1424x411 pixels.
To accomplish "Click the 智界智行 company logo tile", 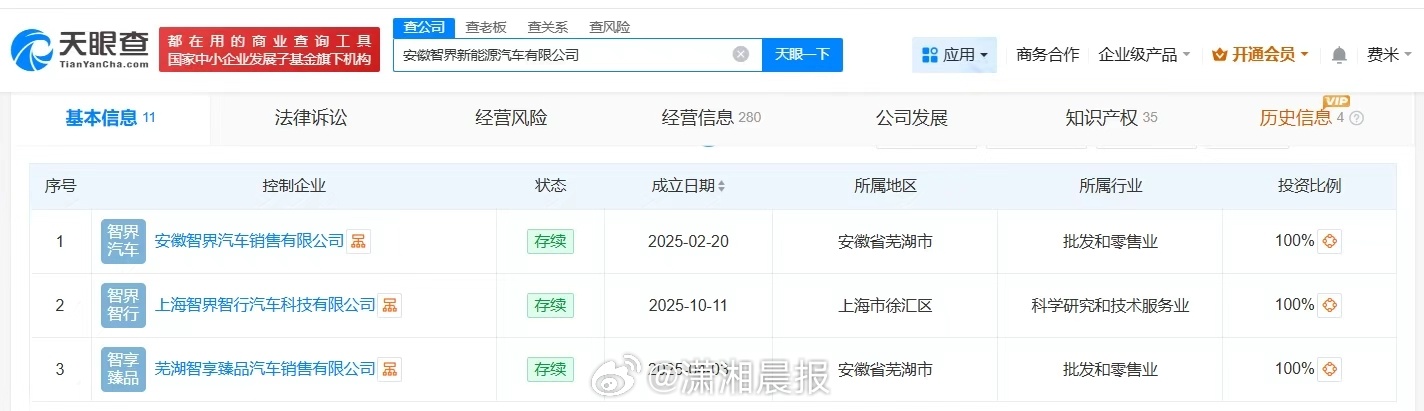I will click(123, 305).
